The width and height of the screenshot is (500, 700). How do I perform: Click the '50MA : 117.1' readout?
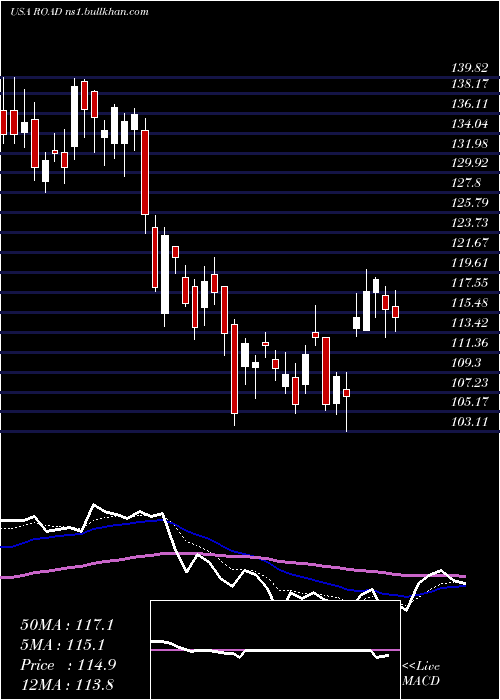click(x=67, y=625)
